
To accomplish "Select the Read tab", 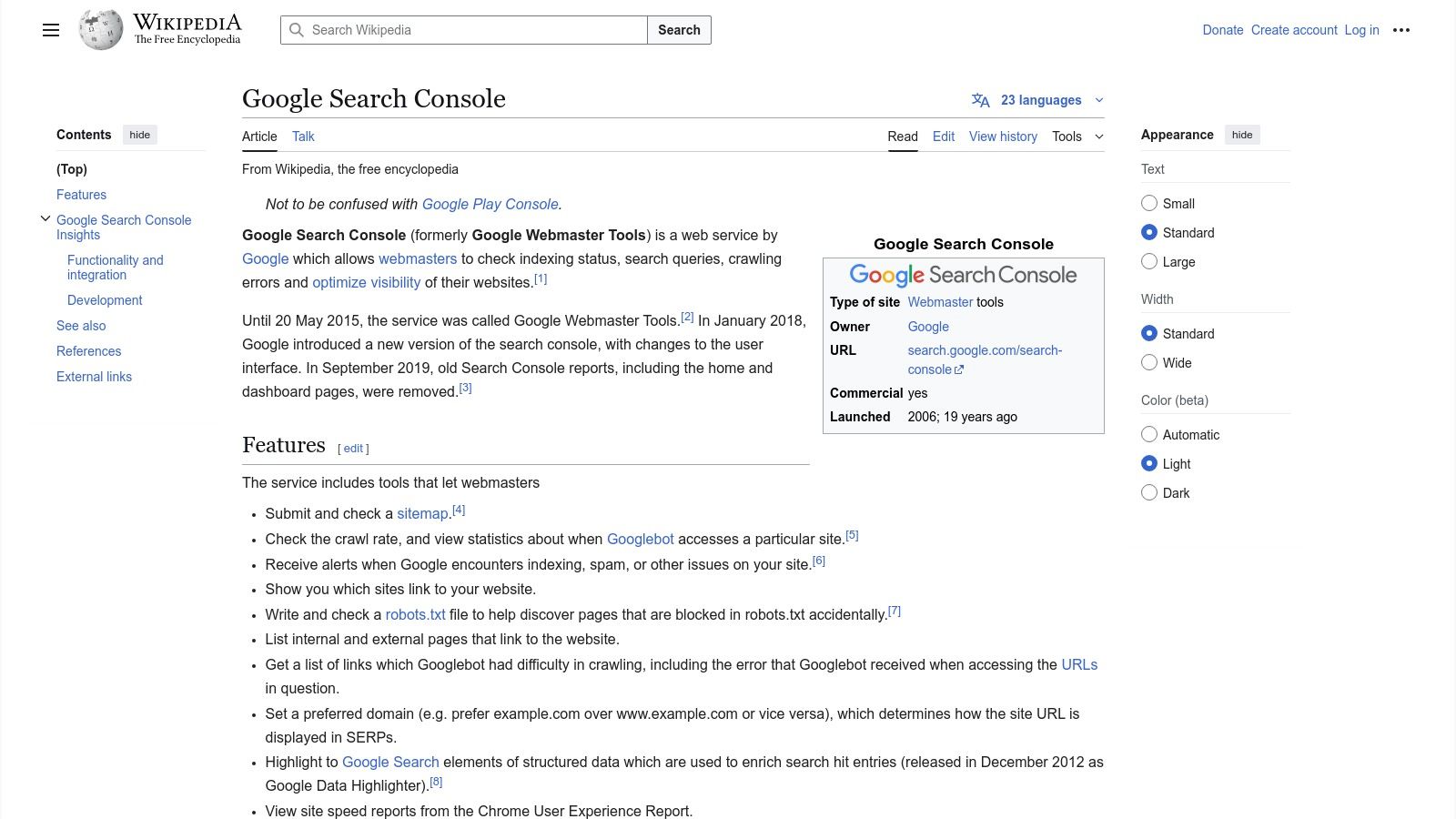I will click(903, 136).
